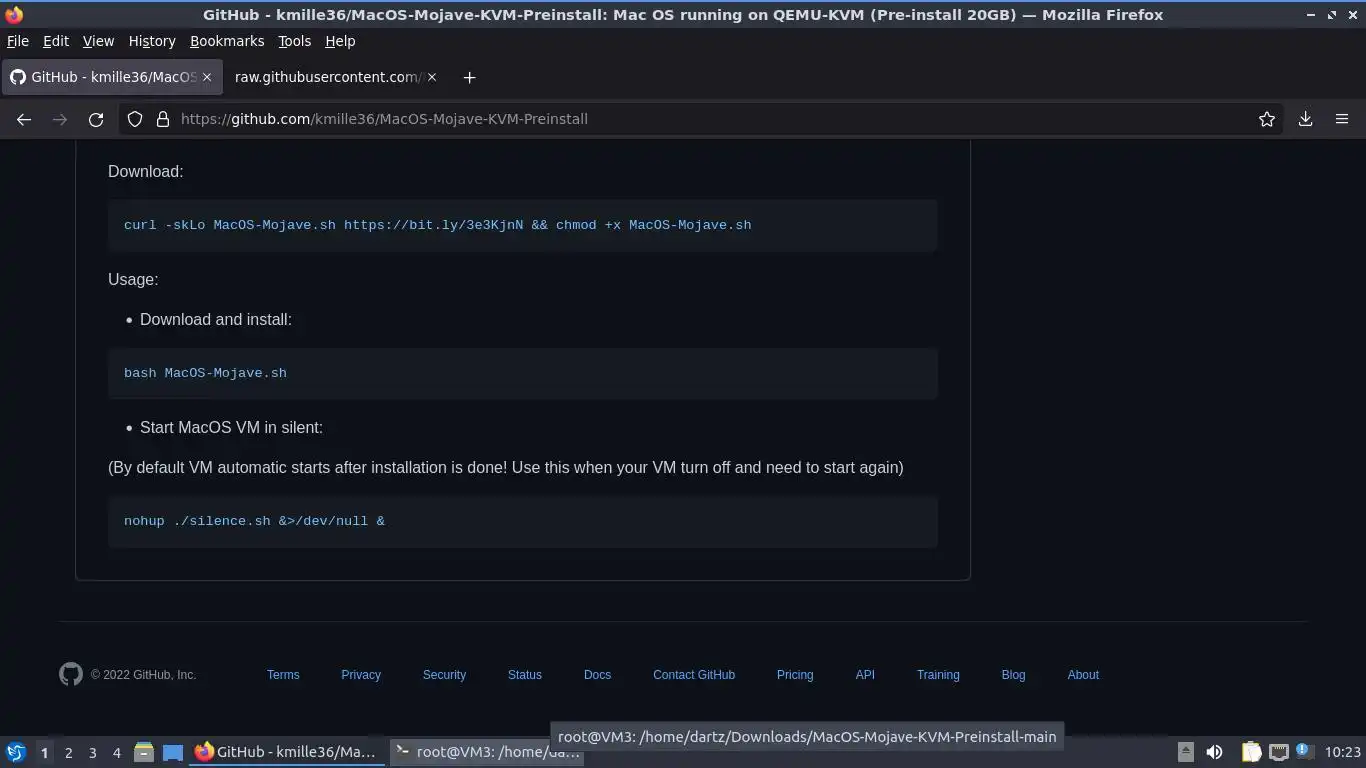The width and height of the screenshot is (1366, 768).
Task: Open the Lubuntu start menu
Action: (x=16, y=752)
